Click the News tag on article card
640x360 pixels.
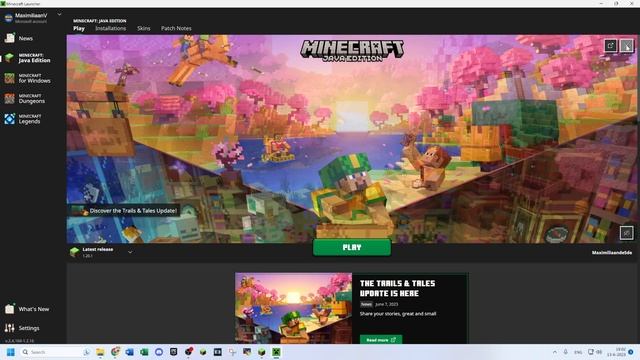click(366, 304)
